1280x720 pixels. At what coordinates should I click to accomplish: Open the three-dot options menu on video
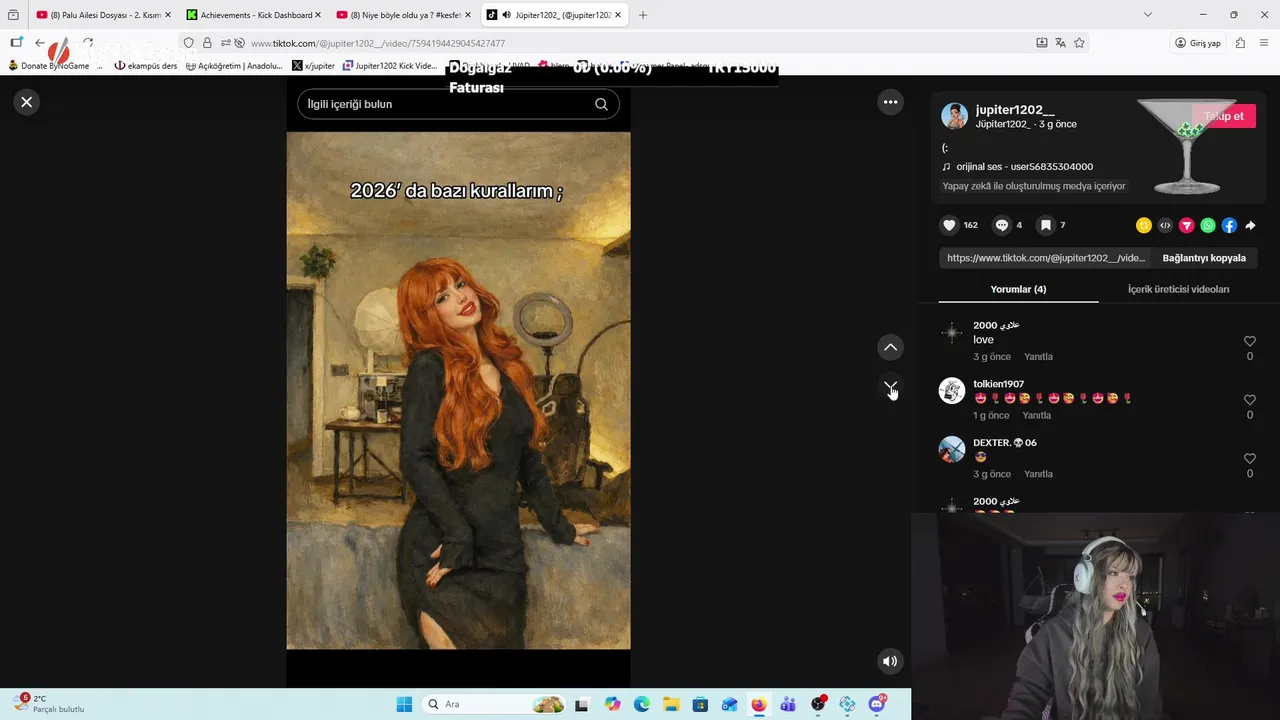tap(890, 102)
